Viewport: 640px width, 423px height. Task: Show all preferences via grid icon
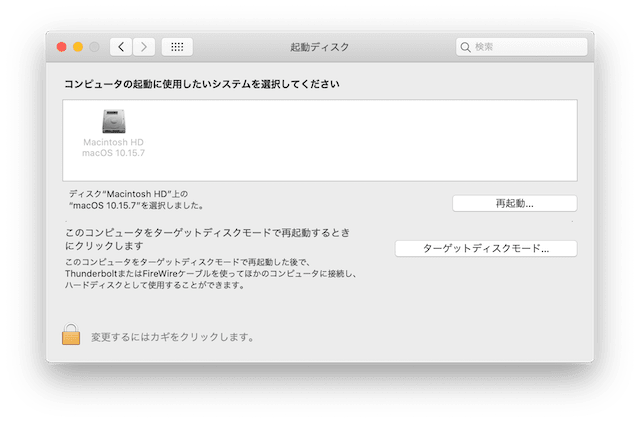tap(177, 47)
